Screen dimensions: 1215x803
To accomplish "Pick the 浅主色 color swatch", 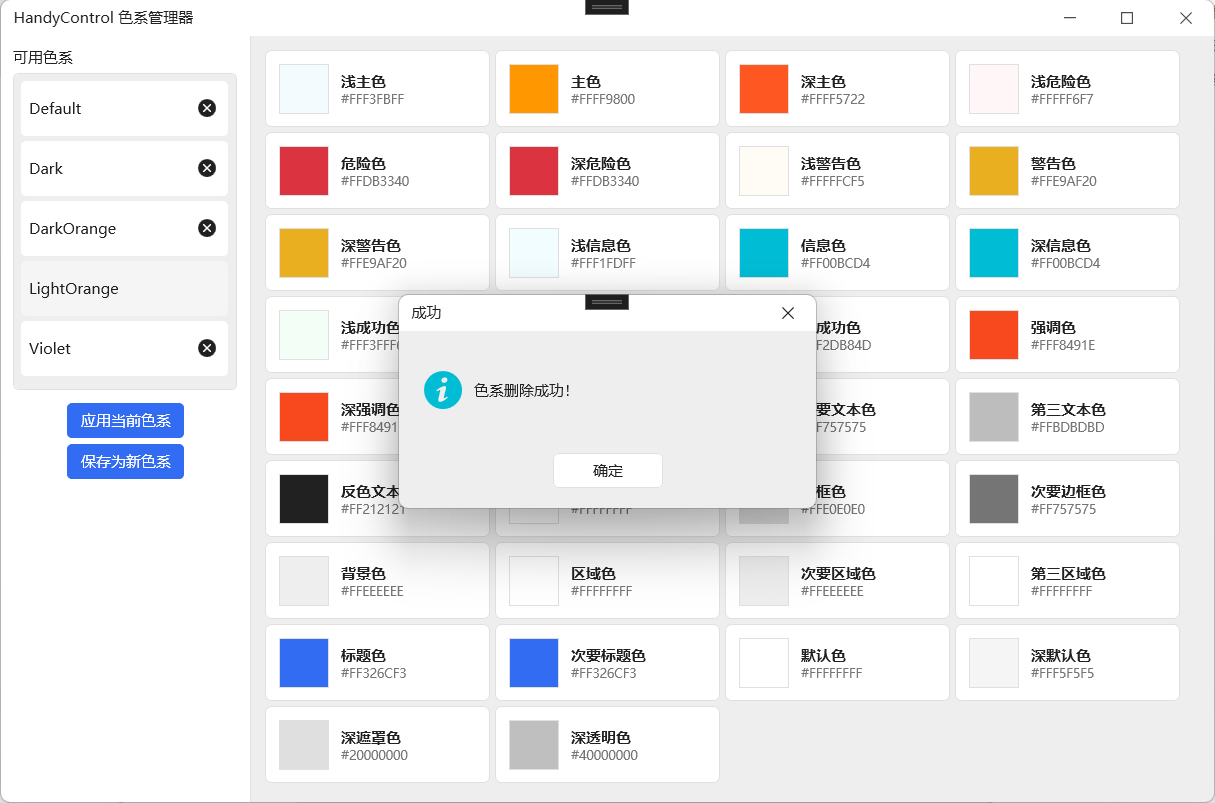I will (304, 89).
